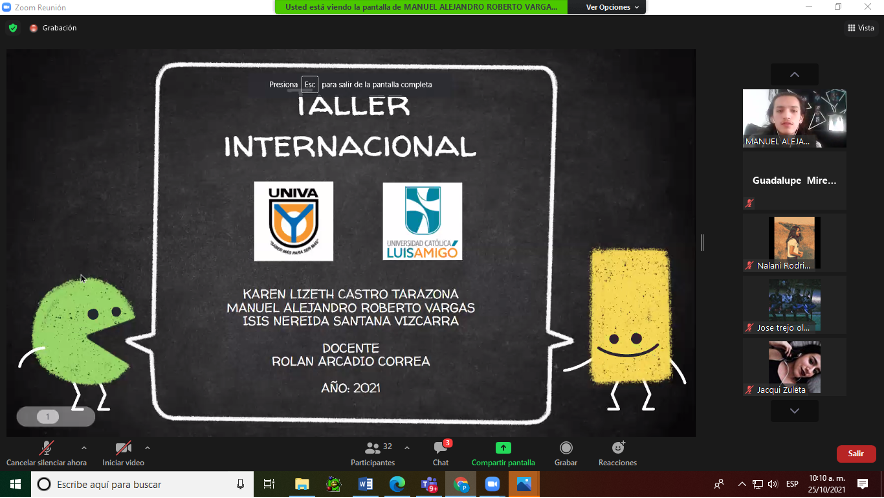
Task: Open Microsoft Edge from taskbar
Action: pos(397,484)
